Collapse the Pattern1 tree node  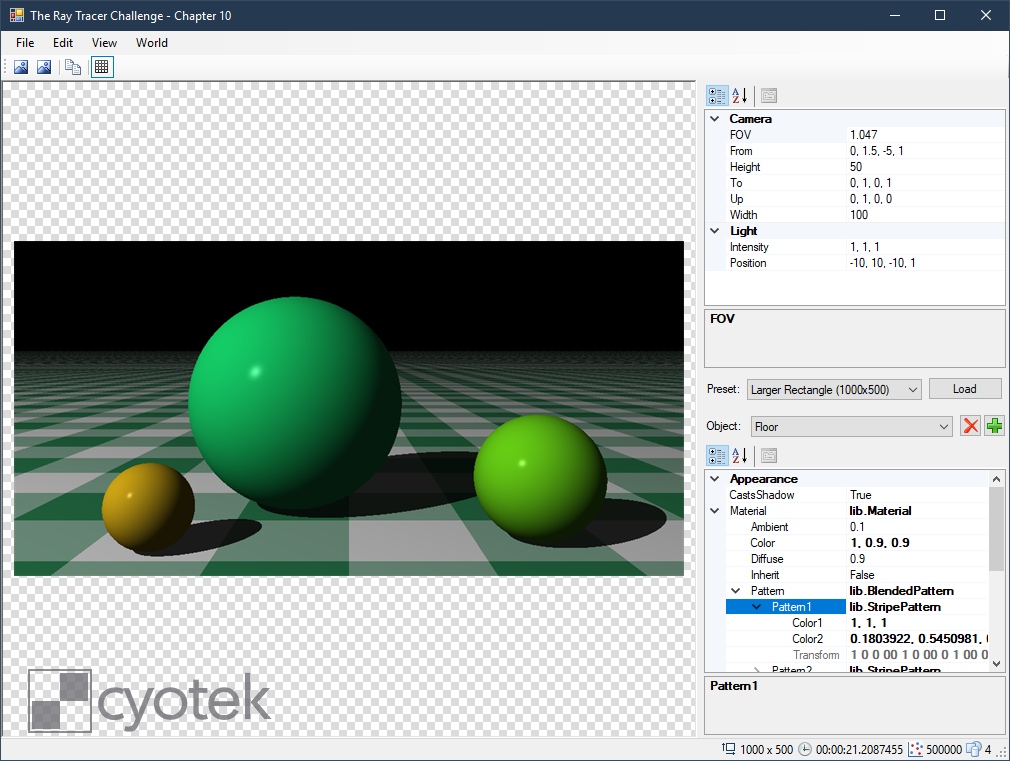(x=757, y=607)
